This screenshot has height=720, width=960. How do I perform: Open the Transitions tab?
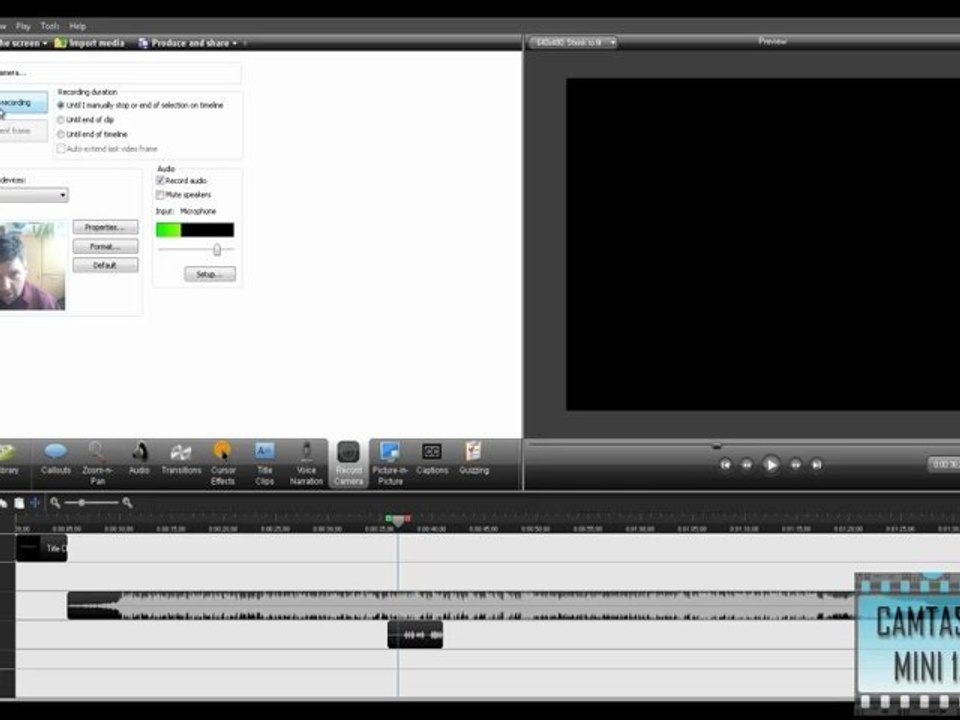pyautogui.click(x=181, y=459)
